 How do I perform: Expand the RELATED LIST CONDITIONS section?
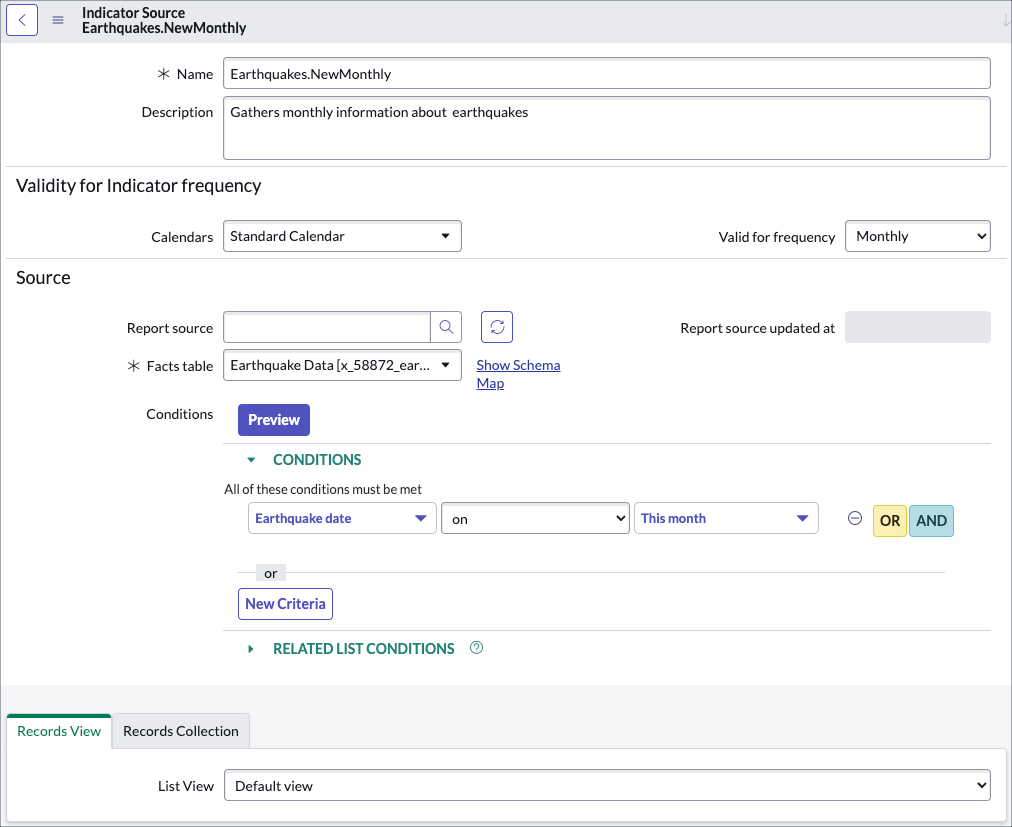tap(250, 648)
